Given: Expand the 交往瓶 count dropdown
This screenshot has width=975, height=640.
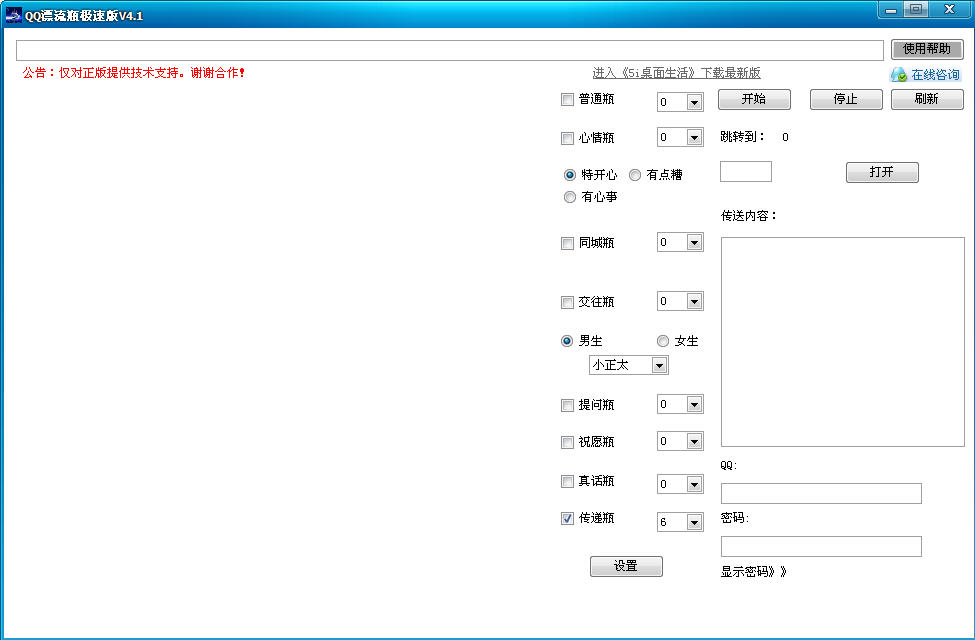Looking at the screenshot, I should coord(694,302).
